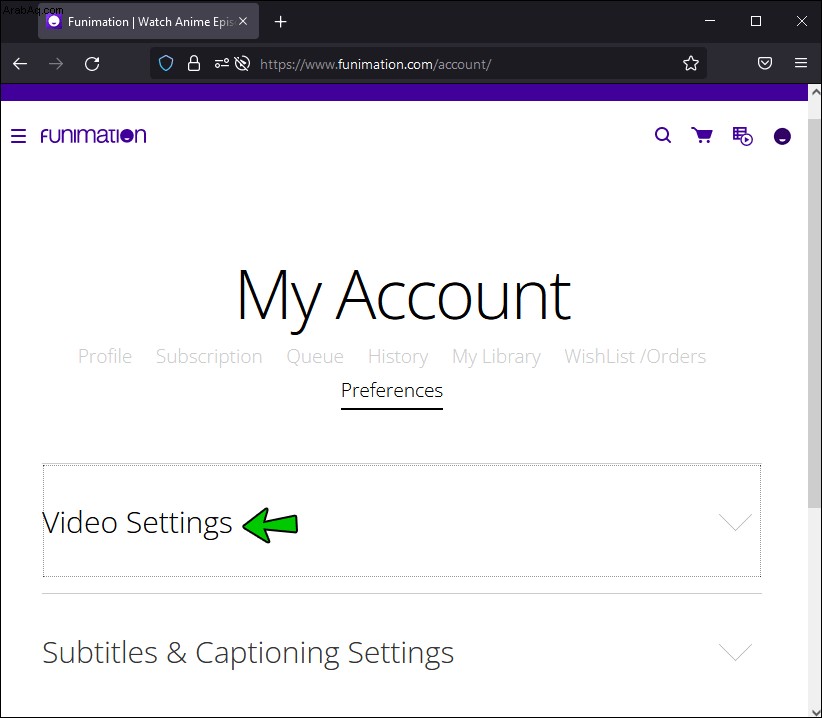Switch to the My Library tab

click(496, 356)
